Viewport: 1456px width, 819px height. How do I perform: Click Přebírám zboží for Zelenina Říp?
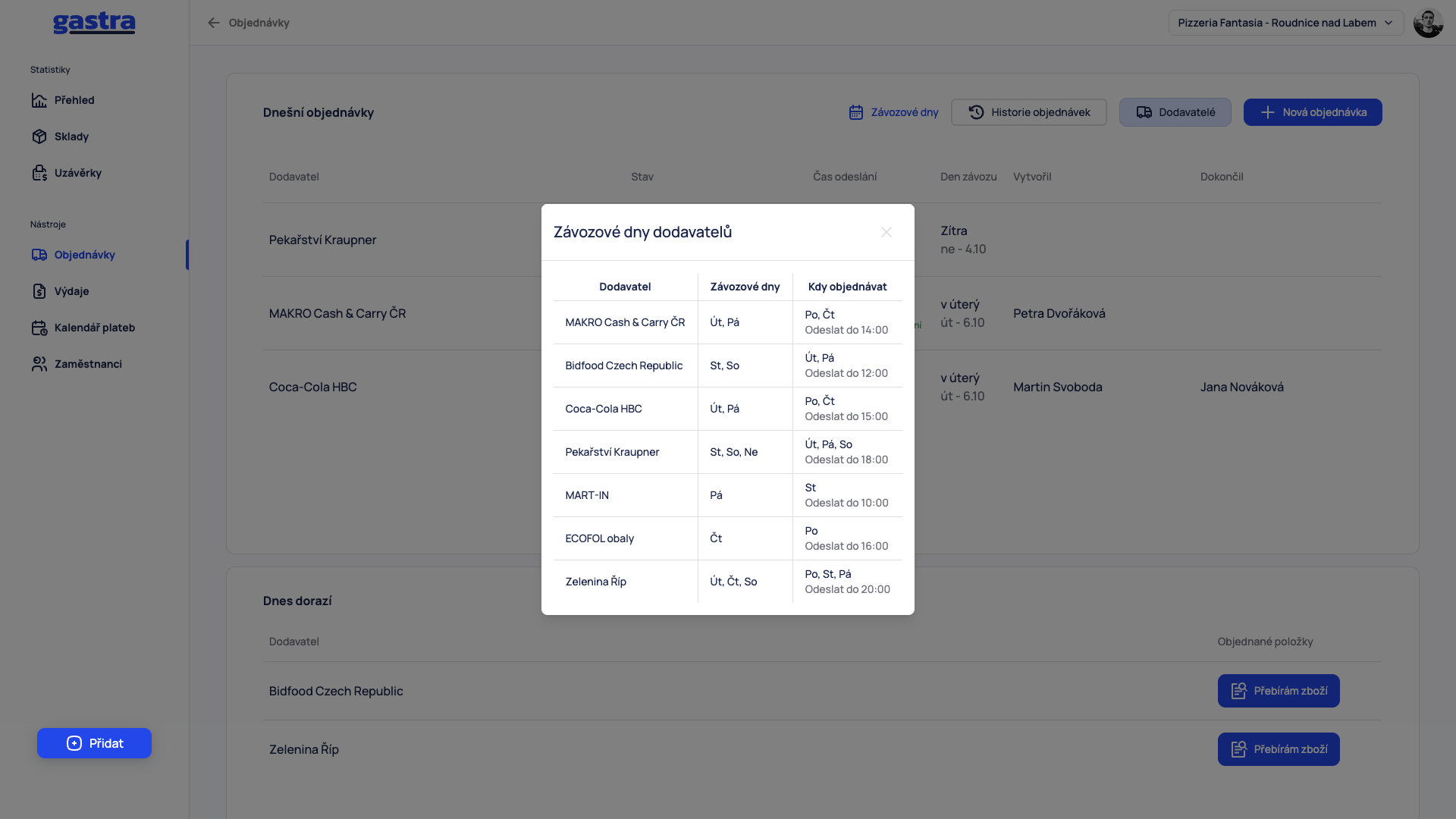[x=1279, y=749]
